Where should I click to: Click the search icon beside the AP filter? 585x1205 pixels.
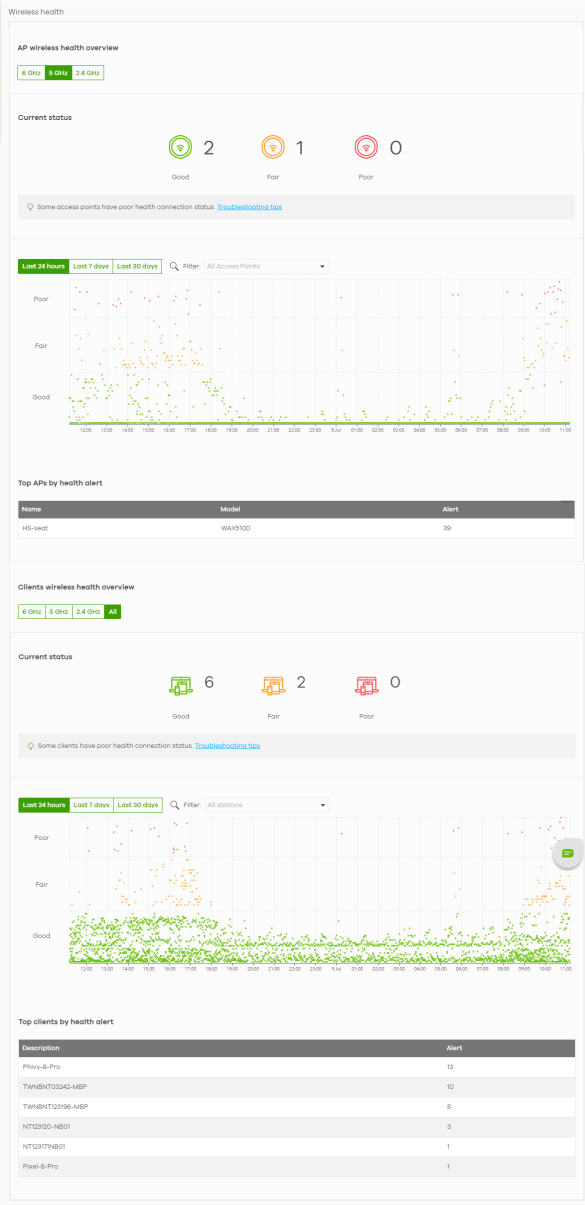tap(174, 267)
